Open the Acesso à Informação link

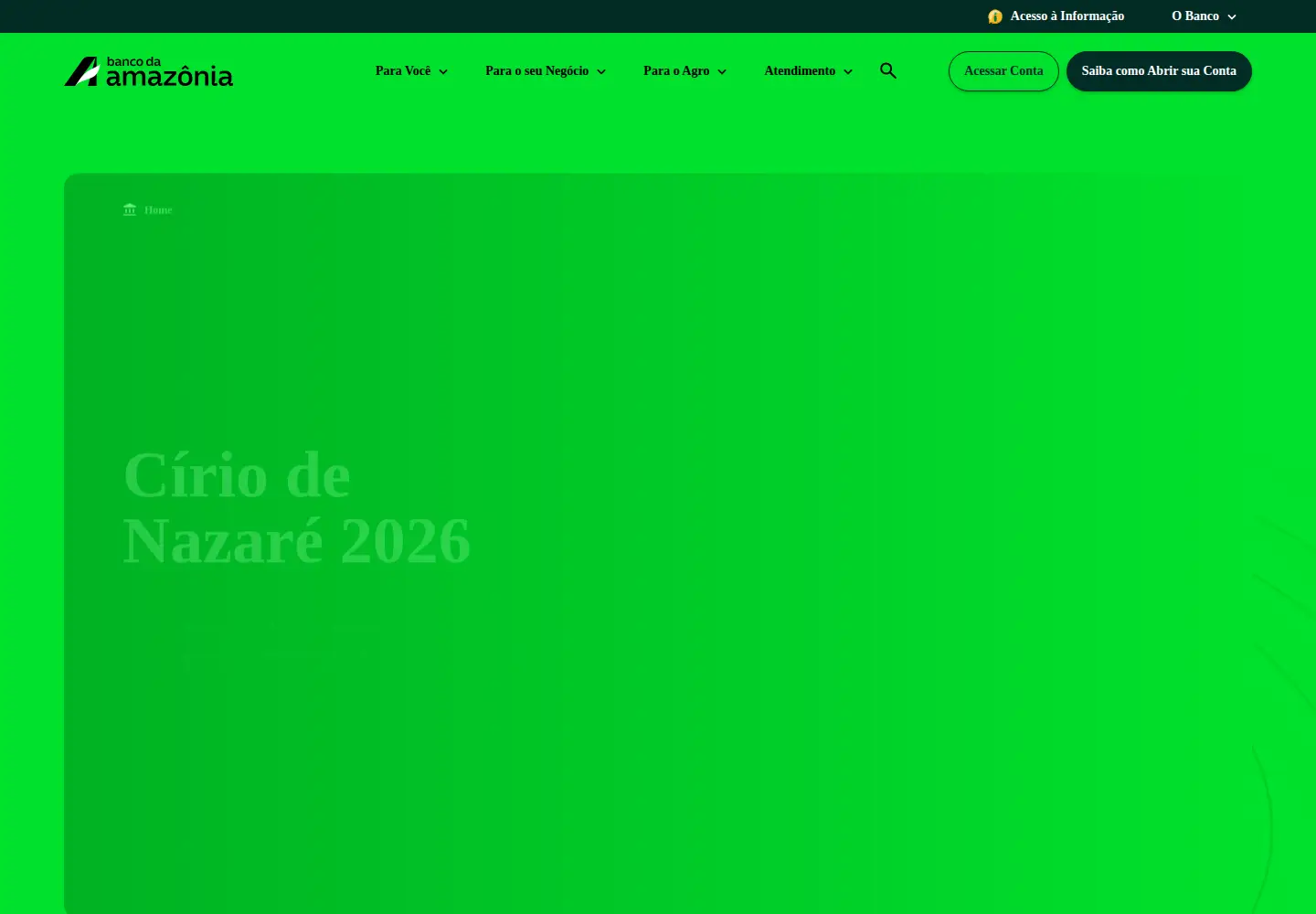pos(1067,16)
